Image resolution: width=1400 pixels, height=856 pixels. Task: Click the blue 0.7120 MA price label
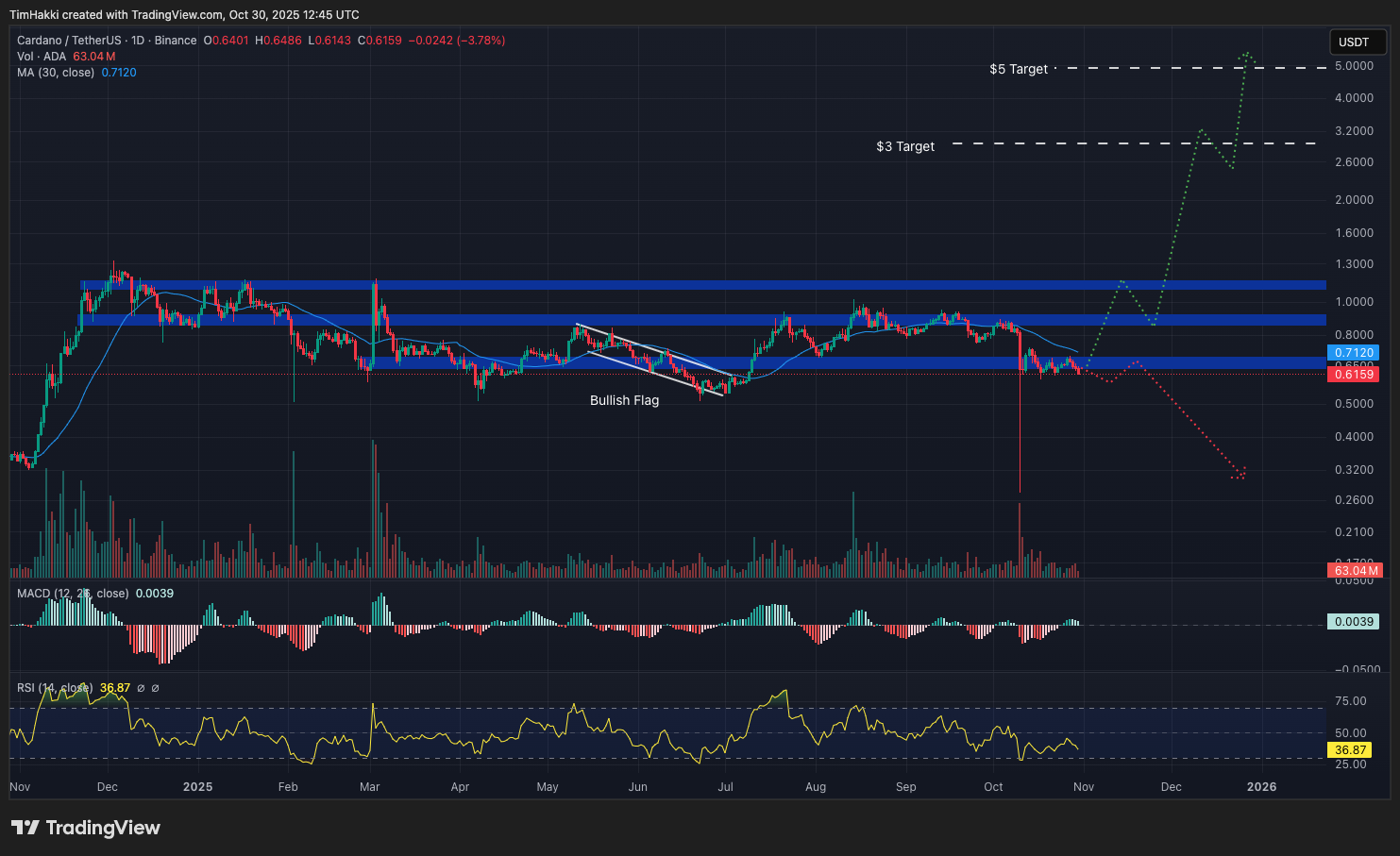(x=1353, y=353)
